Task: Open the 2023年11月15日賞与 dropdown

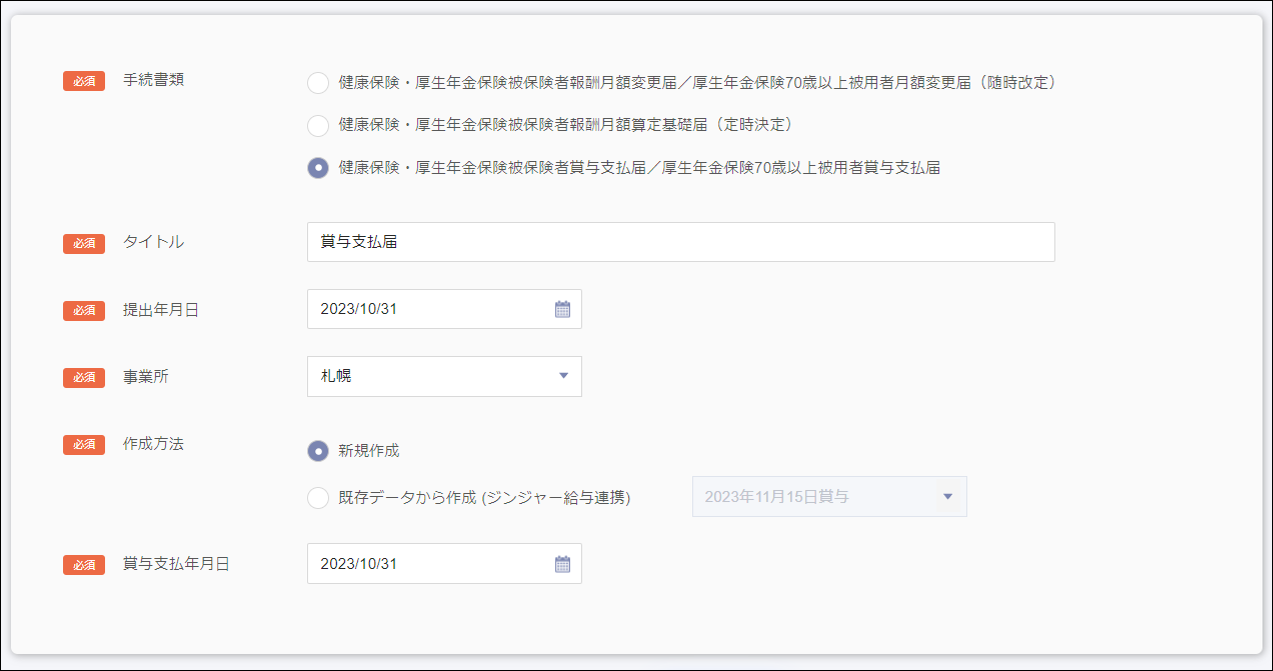Action: point(829,496)
